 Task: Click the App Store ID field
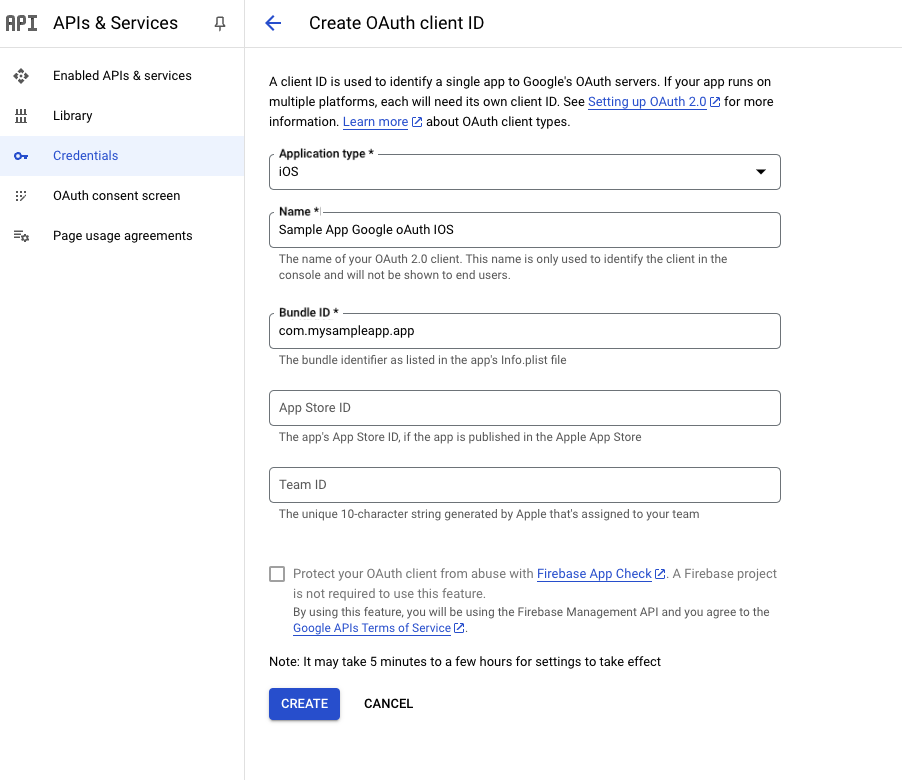point(525,408)
